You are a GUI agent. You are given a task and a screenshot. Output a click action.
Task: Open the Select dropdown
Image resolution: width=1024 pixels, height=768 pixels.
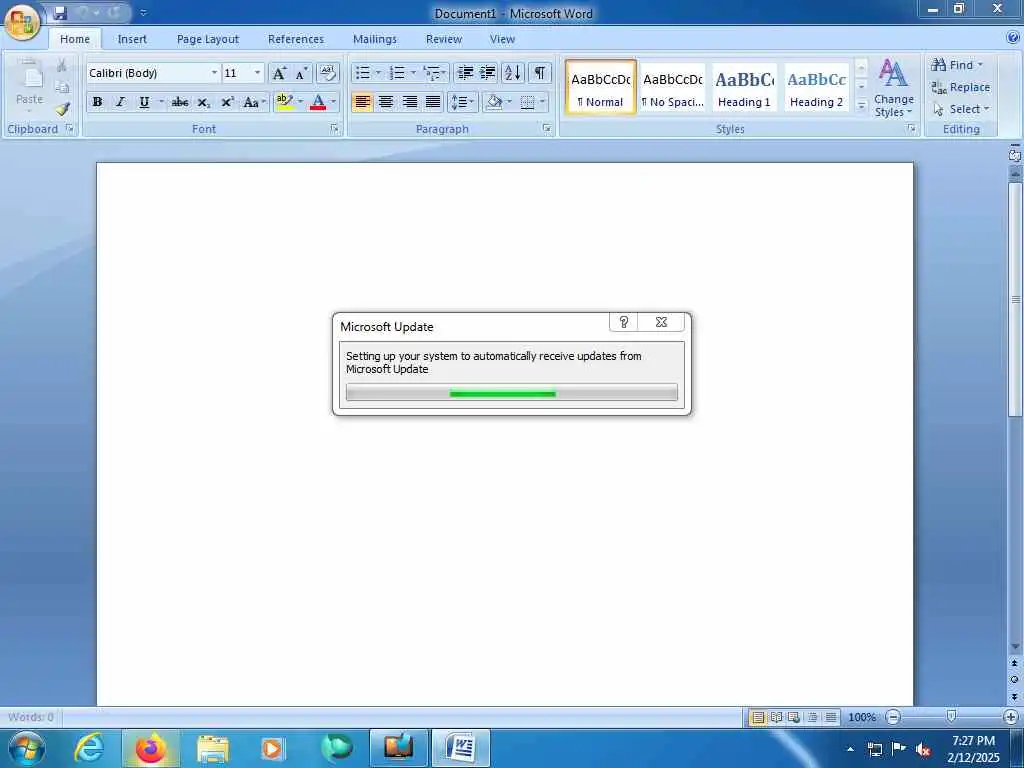pyautogui.click(x=961, y=109)
